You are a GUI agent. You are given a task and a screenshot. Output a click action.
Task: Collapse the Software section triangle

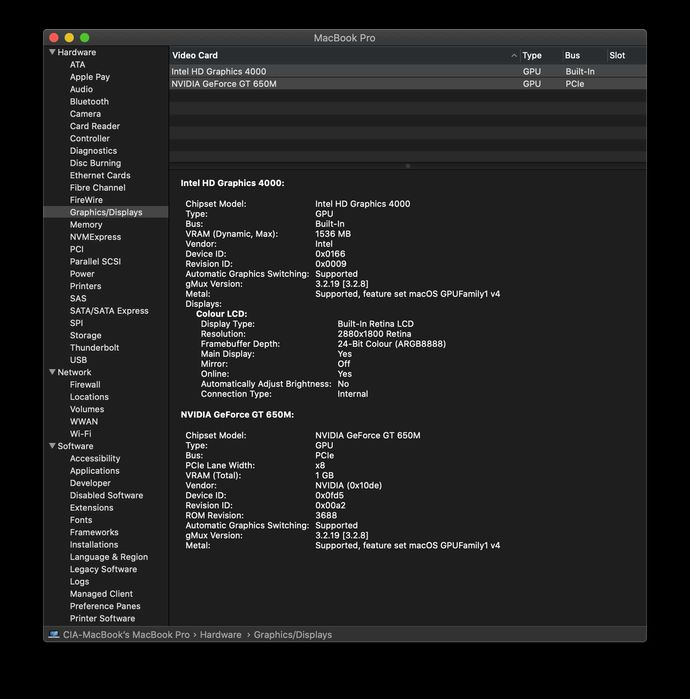click(52, 446)
